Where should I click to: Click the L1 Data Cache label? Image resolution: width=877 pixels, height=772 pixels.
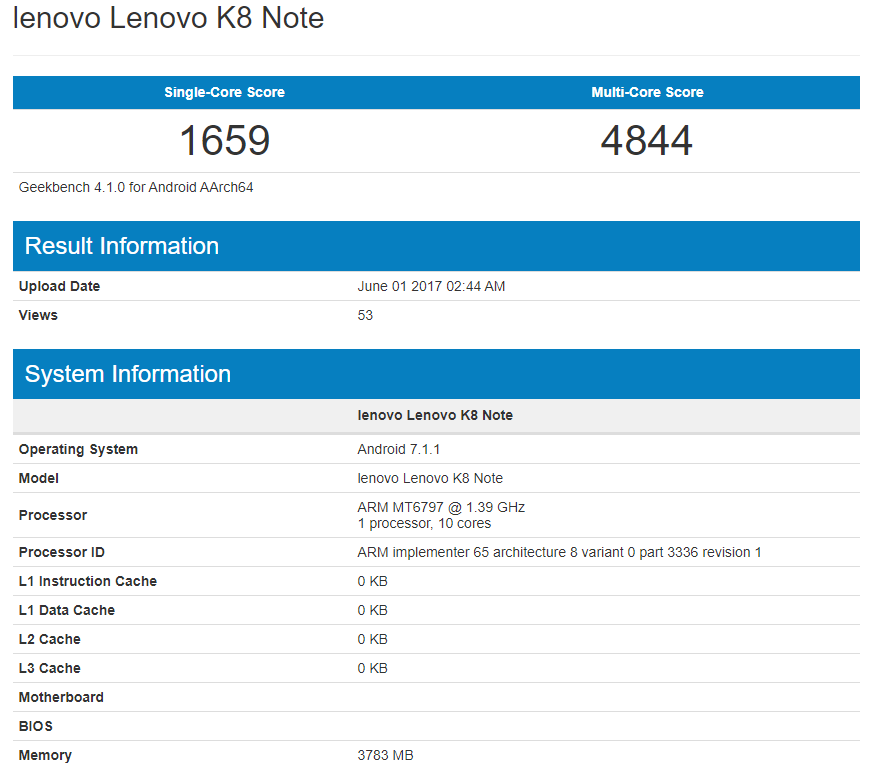click(67, 610)
